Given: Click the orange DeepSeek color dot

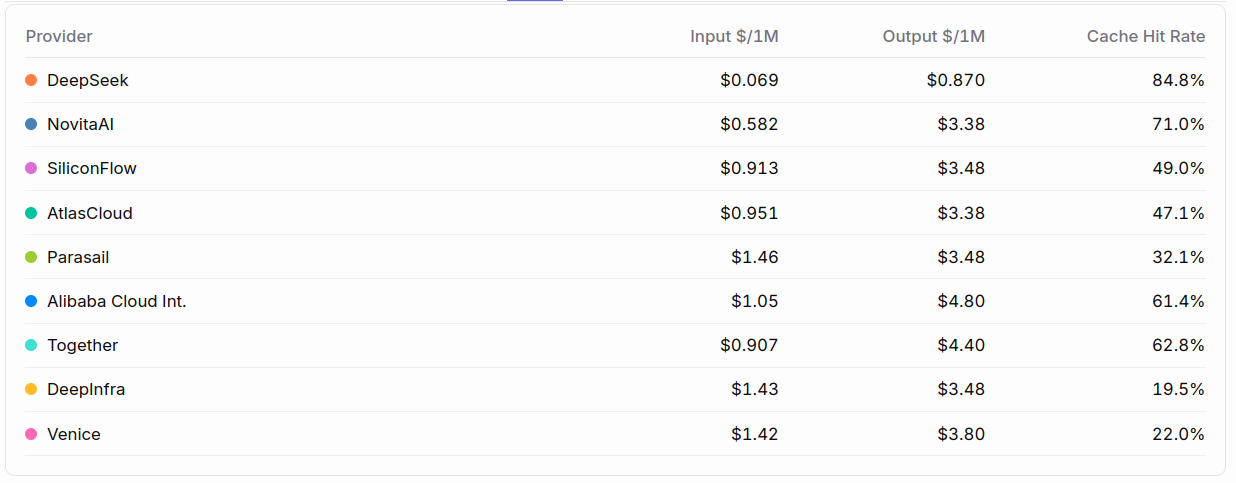Looking at the screenshot, I should pos(31,80).
